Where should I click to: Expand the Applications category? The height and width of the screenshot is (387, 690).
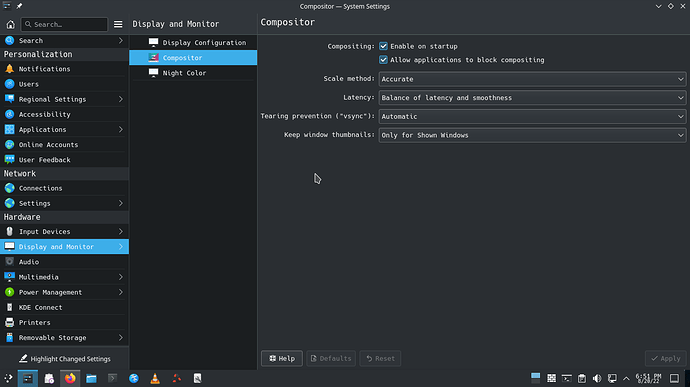[x=64, y=129]
